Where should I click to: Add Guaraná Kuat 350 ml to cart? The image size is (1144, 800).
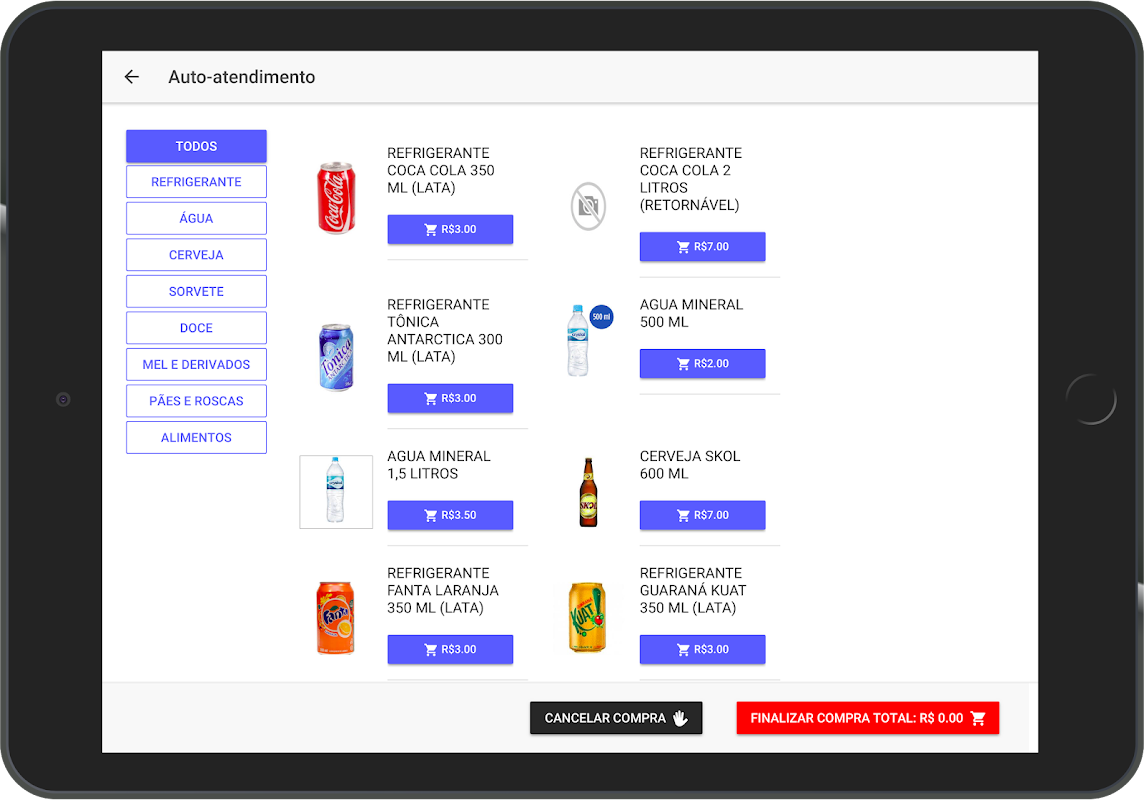pyautogui.click(x=703, y=649)
